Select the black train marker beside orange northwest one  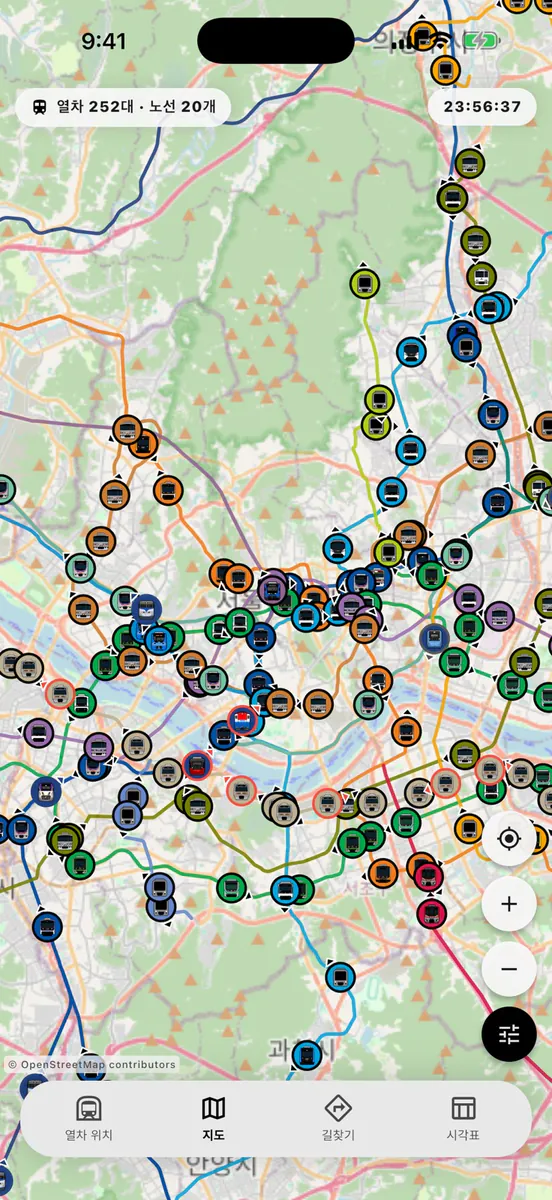[x=144, y=443]
